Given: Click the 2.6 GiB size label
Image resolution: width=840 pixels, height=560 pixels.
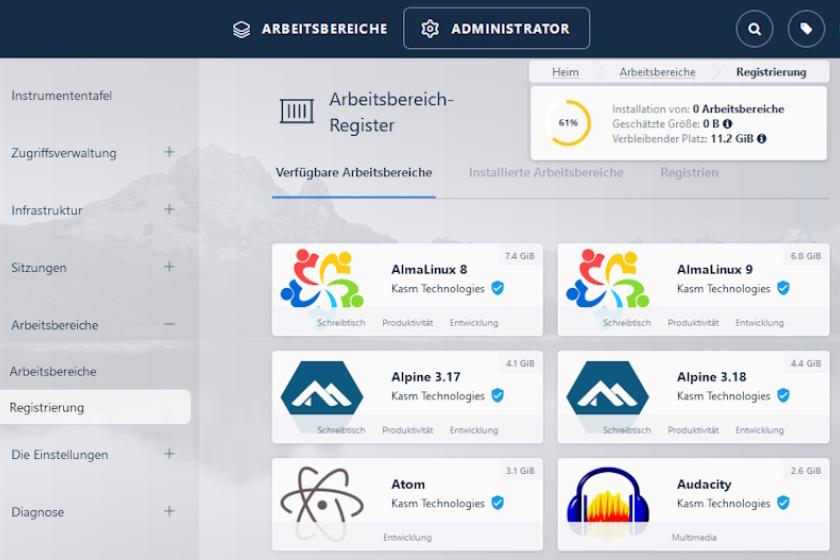Looking at the screenshot, I should [805, 471].
